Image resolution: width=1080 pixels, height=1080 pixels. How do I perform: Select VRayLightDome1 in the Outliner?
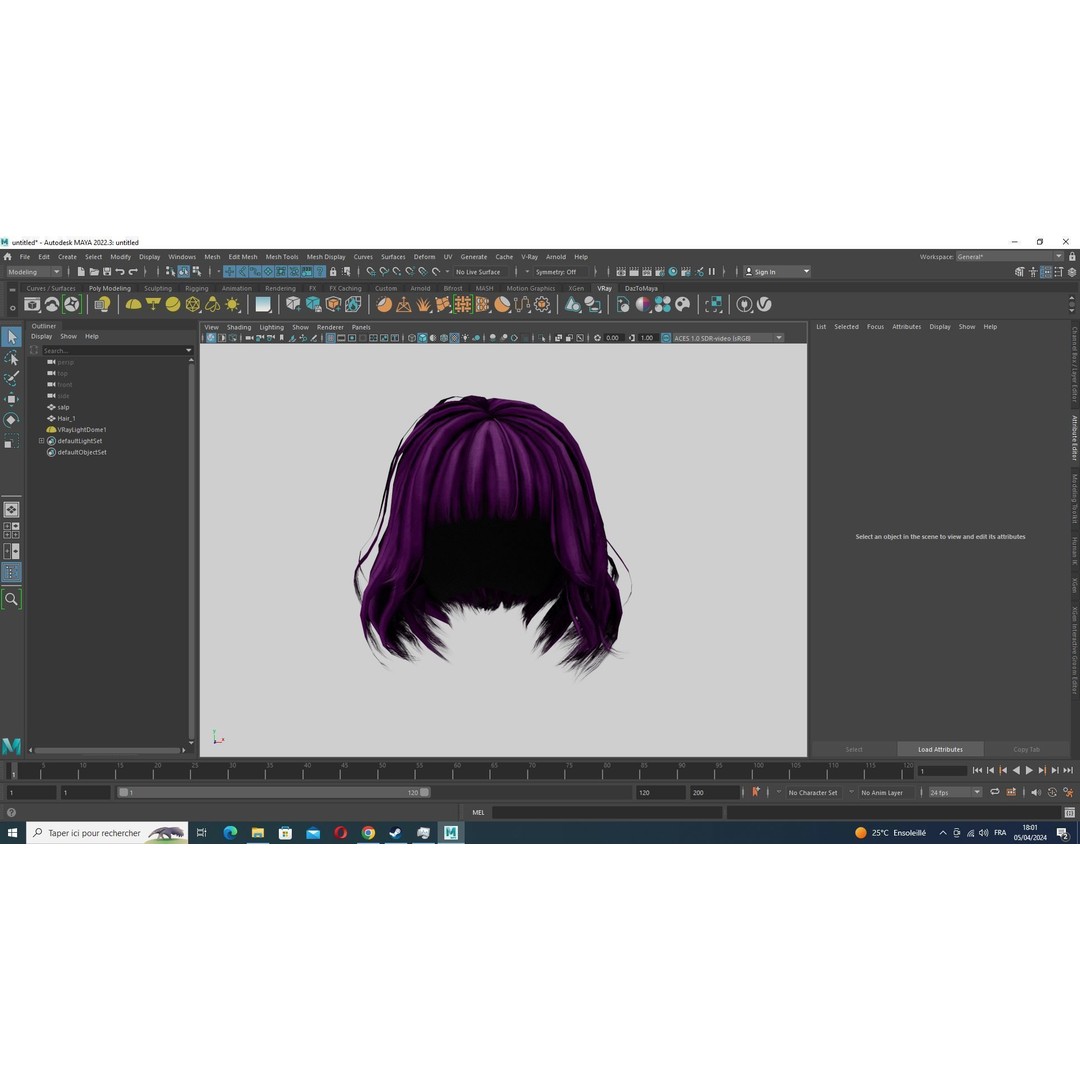pyautogui.click(x=81, y=430)
